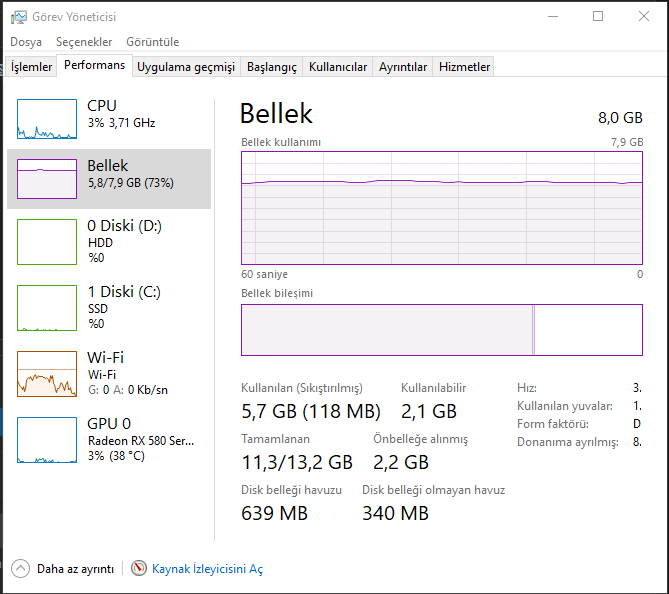Open the Kullanıcılar tab
This screenshot has width=669, height=594.
[x=338, y=67]
